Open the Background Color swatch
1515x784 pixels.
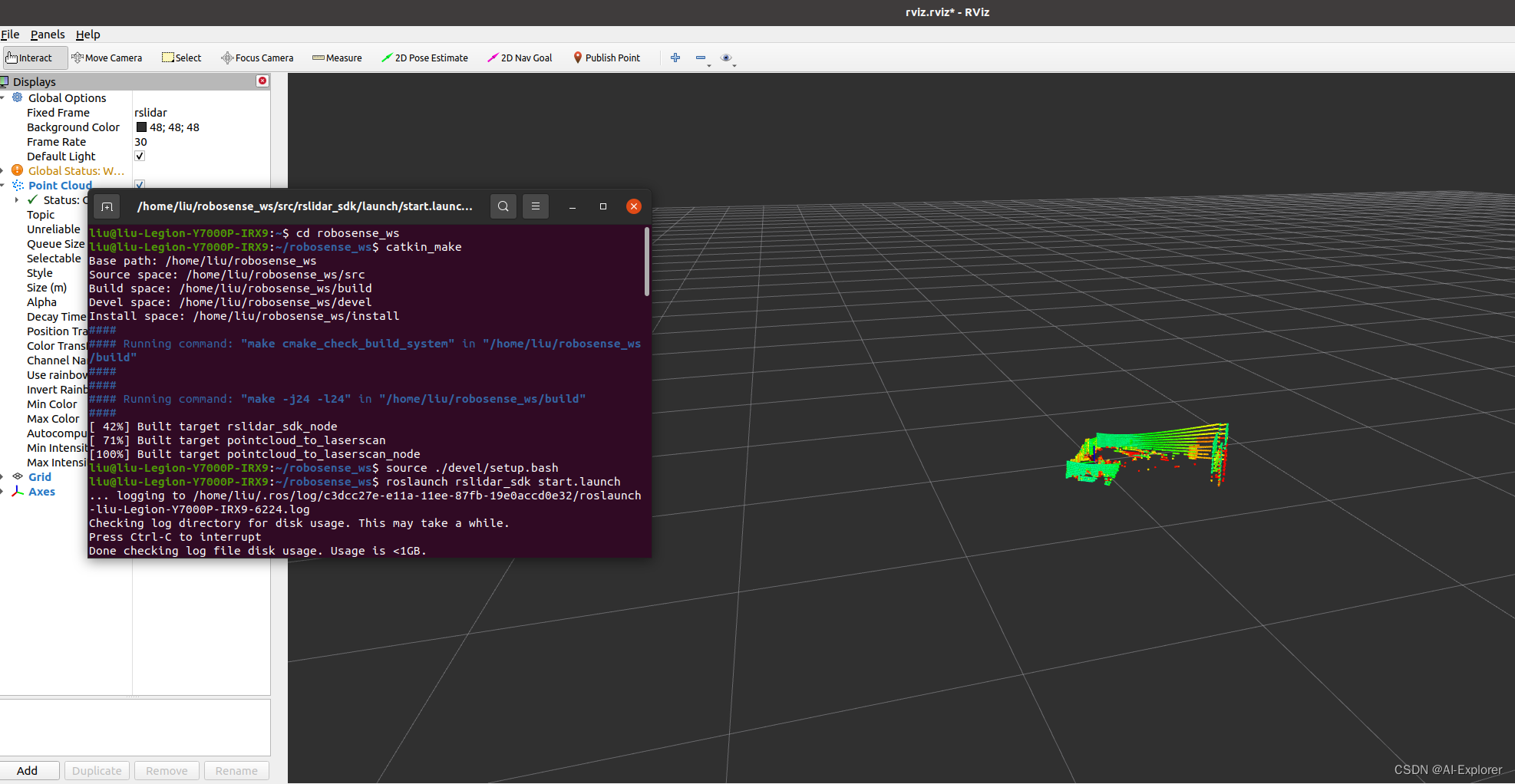coord(141,127)
